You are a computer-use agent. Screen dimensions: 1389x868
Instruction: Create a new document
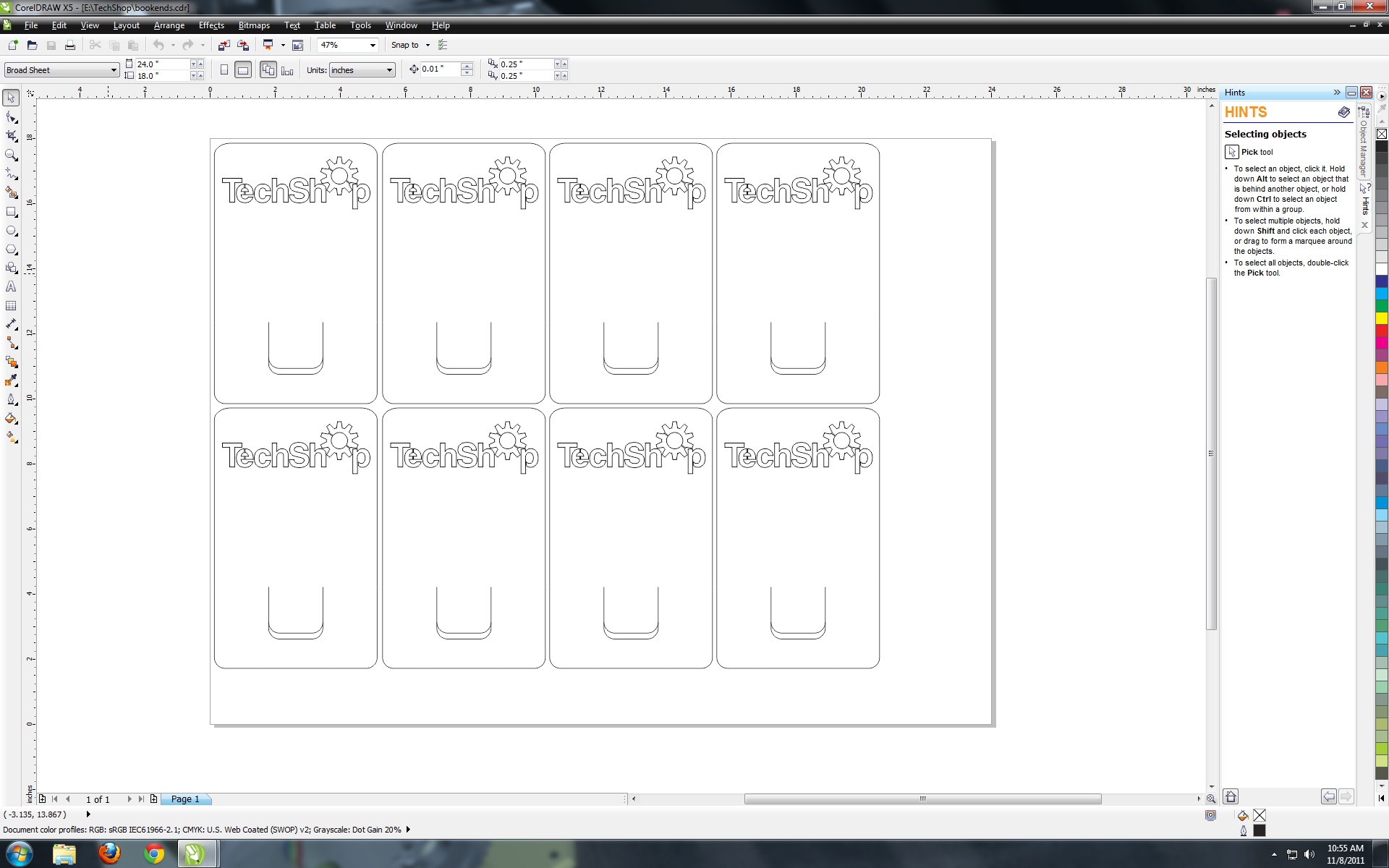click(x=12, y=45)
